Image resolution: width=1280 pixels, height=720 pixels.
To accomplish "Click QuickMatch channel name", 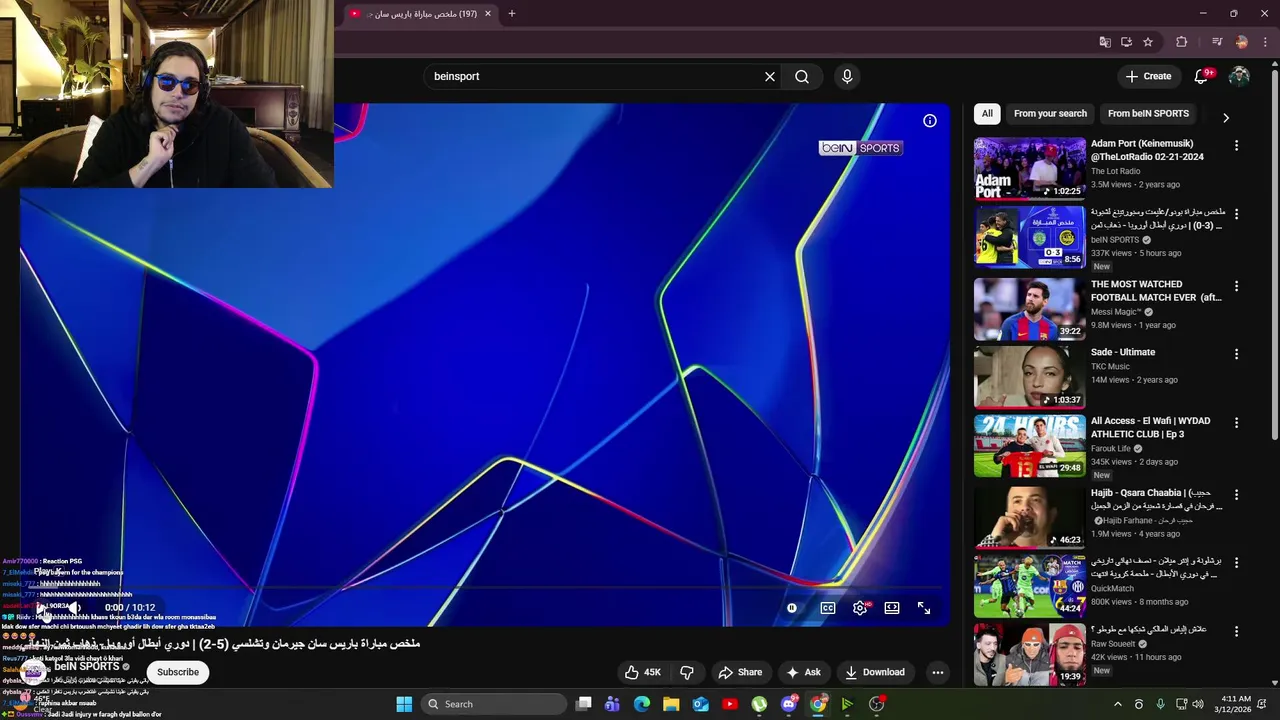I will 1112,588.
